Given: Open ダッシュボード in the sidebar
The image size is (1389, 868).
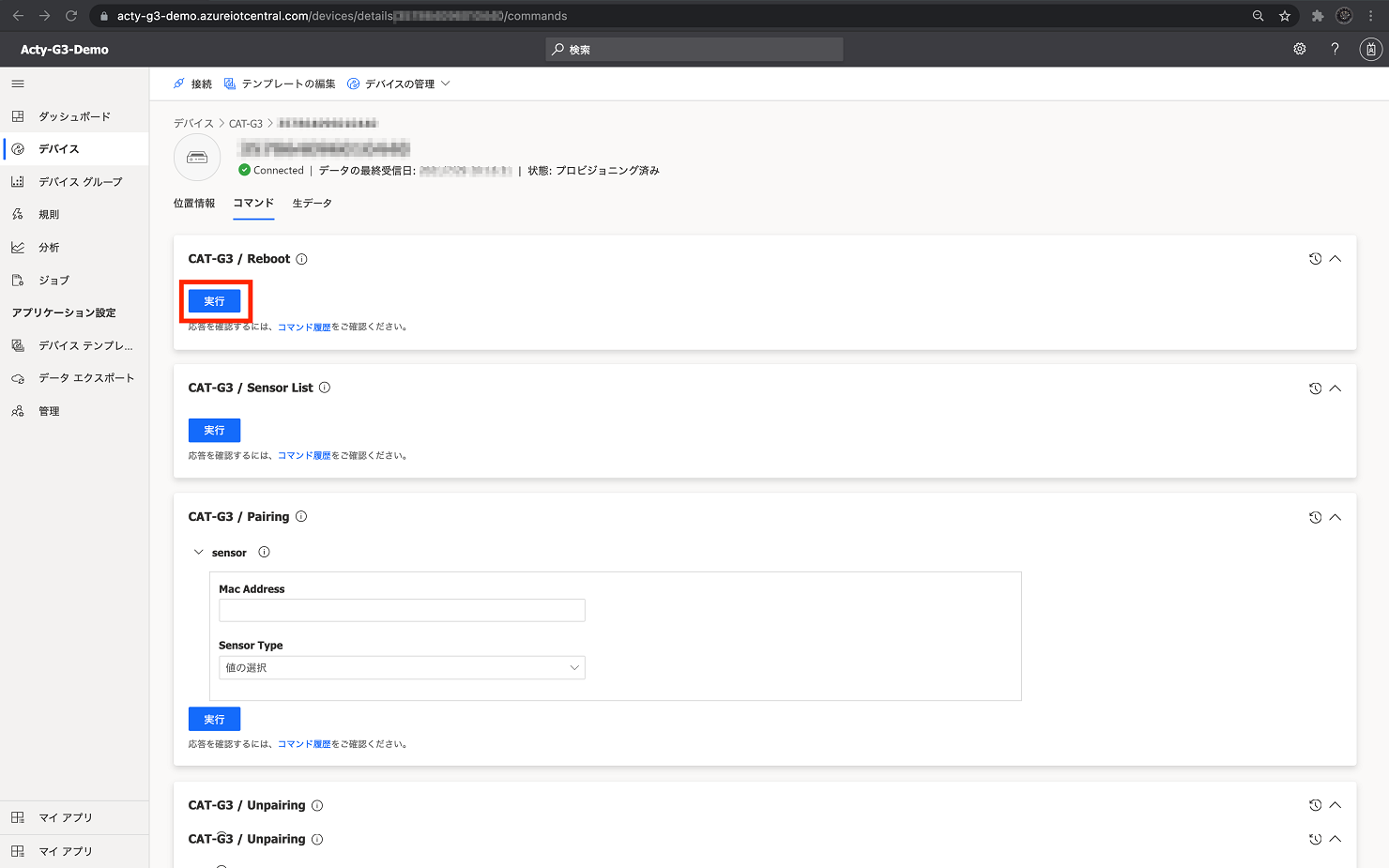Looking at the screenshot, I should (x=74, y=116).
